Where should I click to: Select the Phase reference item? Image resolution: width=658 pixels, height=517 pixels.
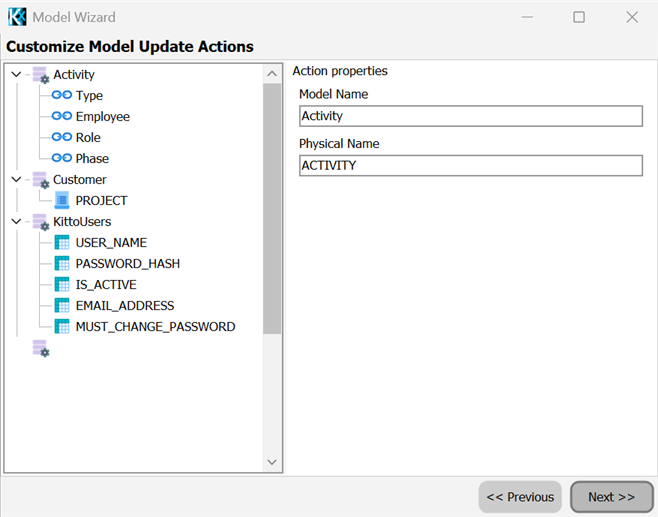(92, 159)
